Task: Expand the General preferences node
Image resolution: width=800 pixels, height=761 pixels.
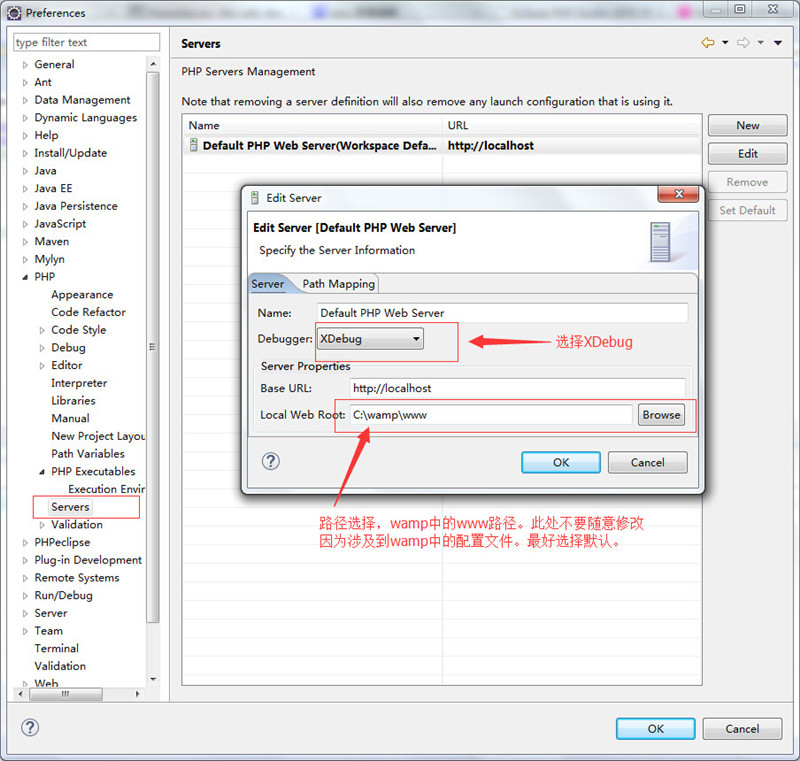Action: click(x=26, y=65)
